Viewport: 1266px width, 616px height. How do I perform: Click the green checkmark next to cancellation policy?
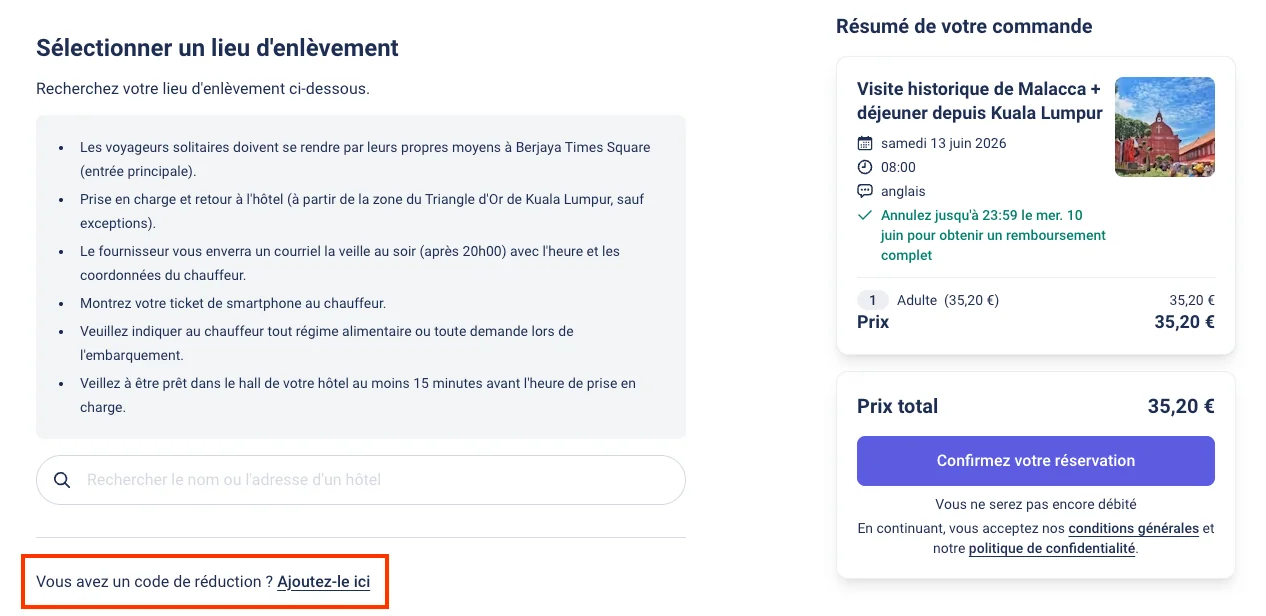[865, 215]
